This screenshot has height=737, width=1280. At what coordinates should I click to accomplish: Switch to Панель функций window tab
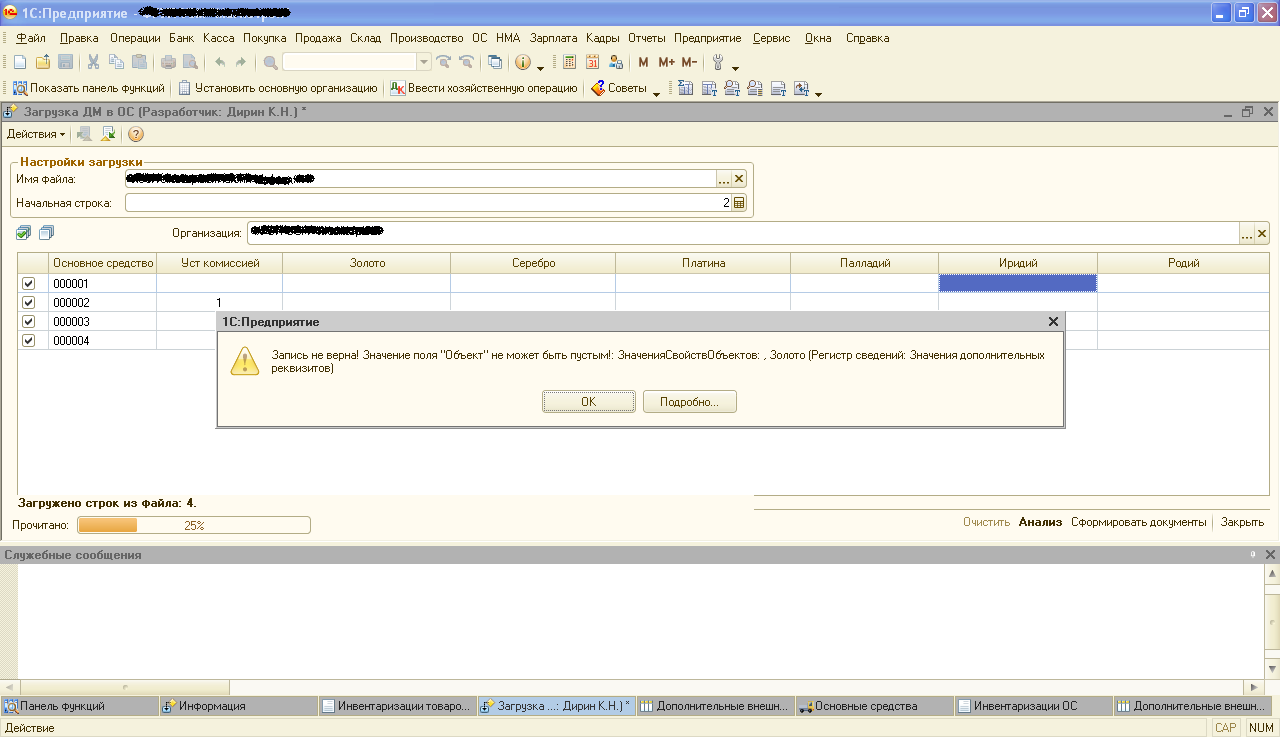pyautogui.click(x=79, y=706)
